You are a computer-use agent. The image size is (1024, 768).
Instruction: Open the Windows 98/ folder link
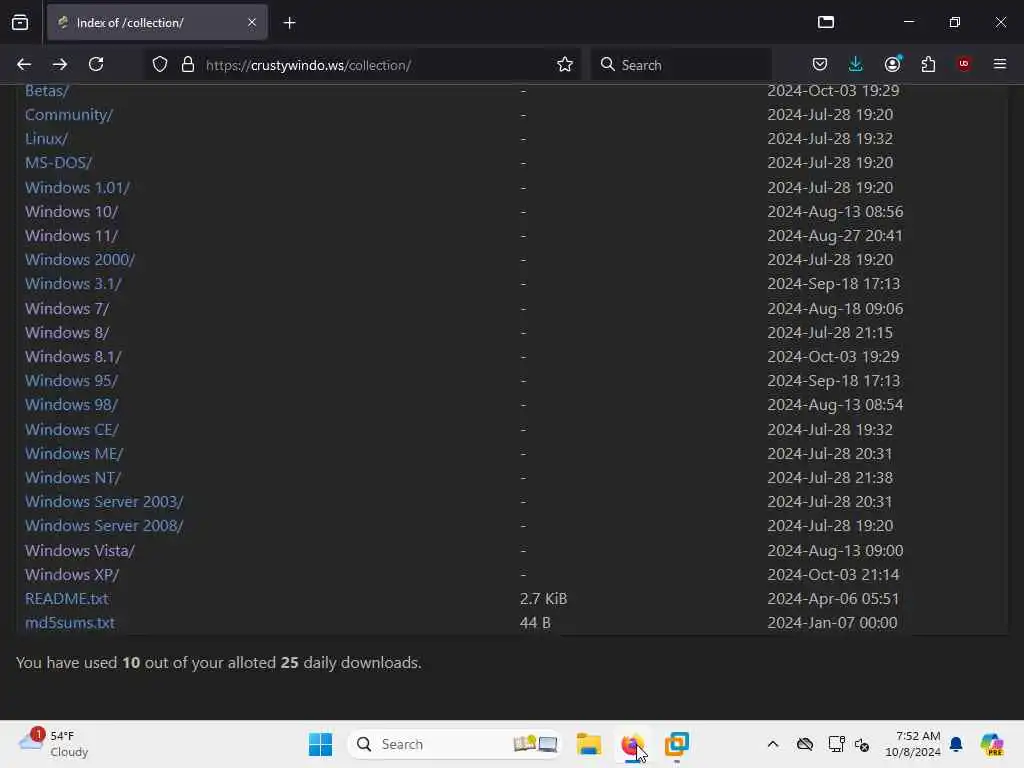71,405
